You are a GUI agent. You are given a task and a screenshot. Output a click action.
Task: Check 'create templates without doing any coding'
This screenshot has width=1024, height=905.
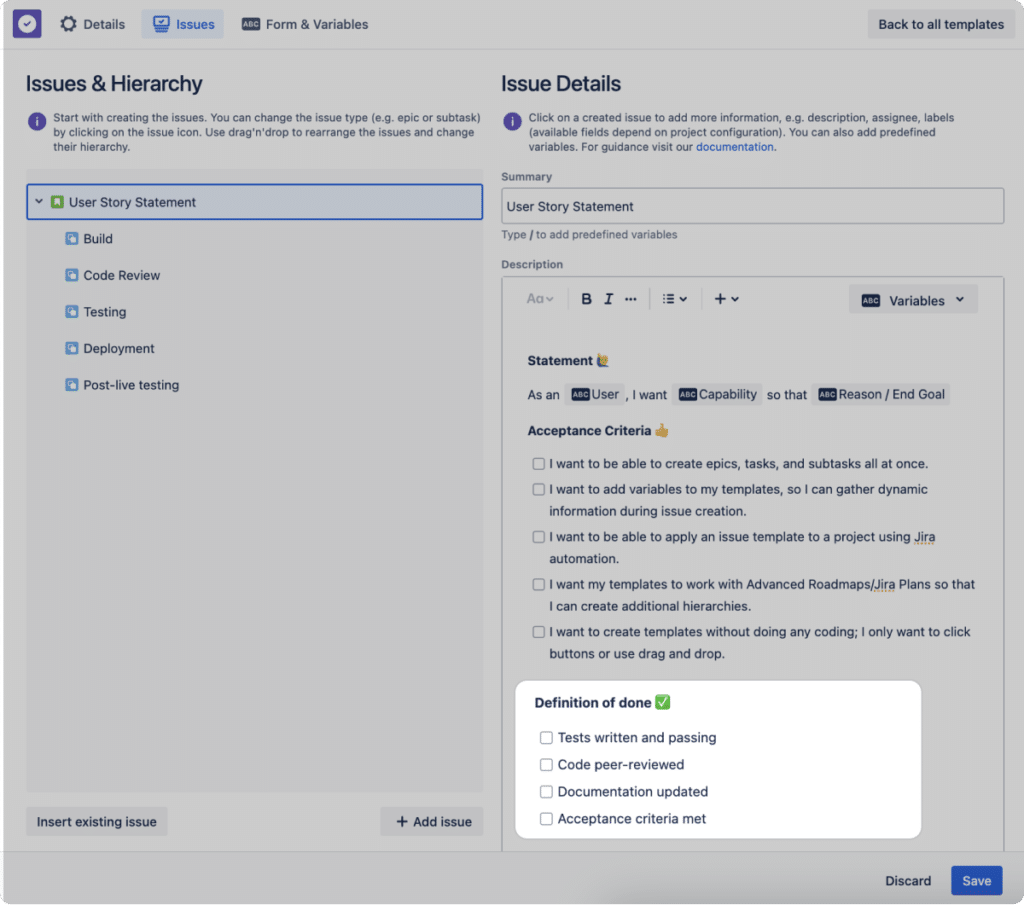click(x=538, y=632)
